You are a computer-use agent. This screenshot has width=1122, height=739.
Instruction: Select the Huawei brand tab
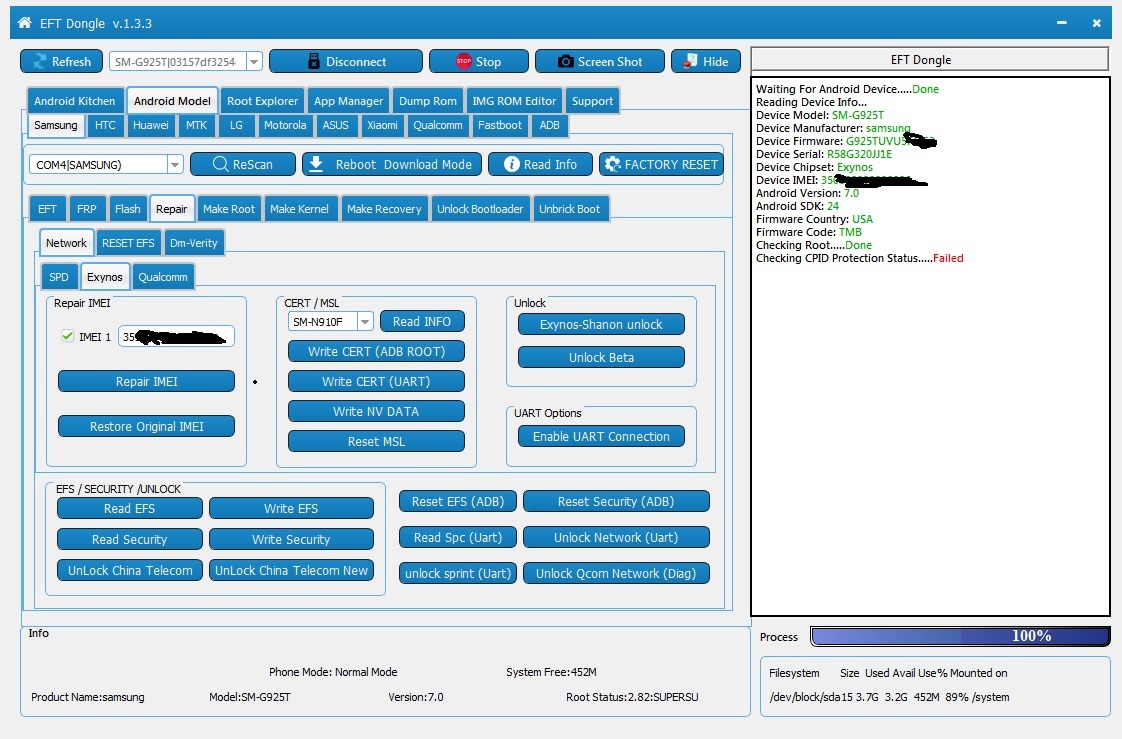click(151, 125)
